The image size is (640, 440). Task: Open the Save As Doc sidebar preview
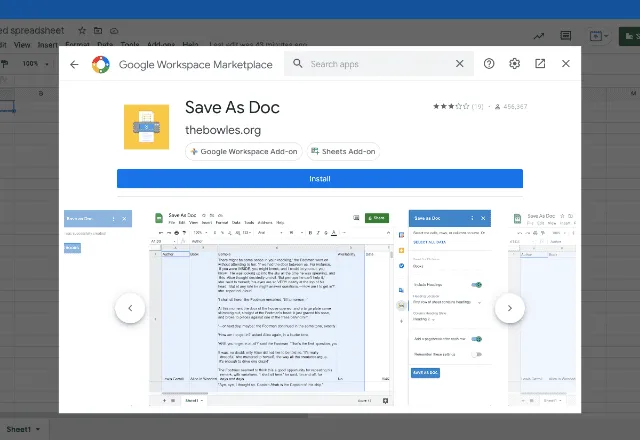point(450,308)
